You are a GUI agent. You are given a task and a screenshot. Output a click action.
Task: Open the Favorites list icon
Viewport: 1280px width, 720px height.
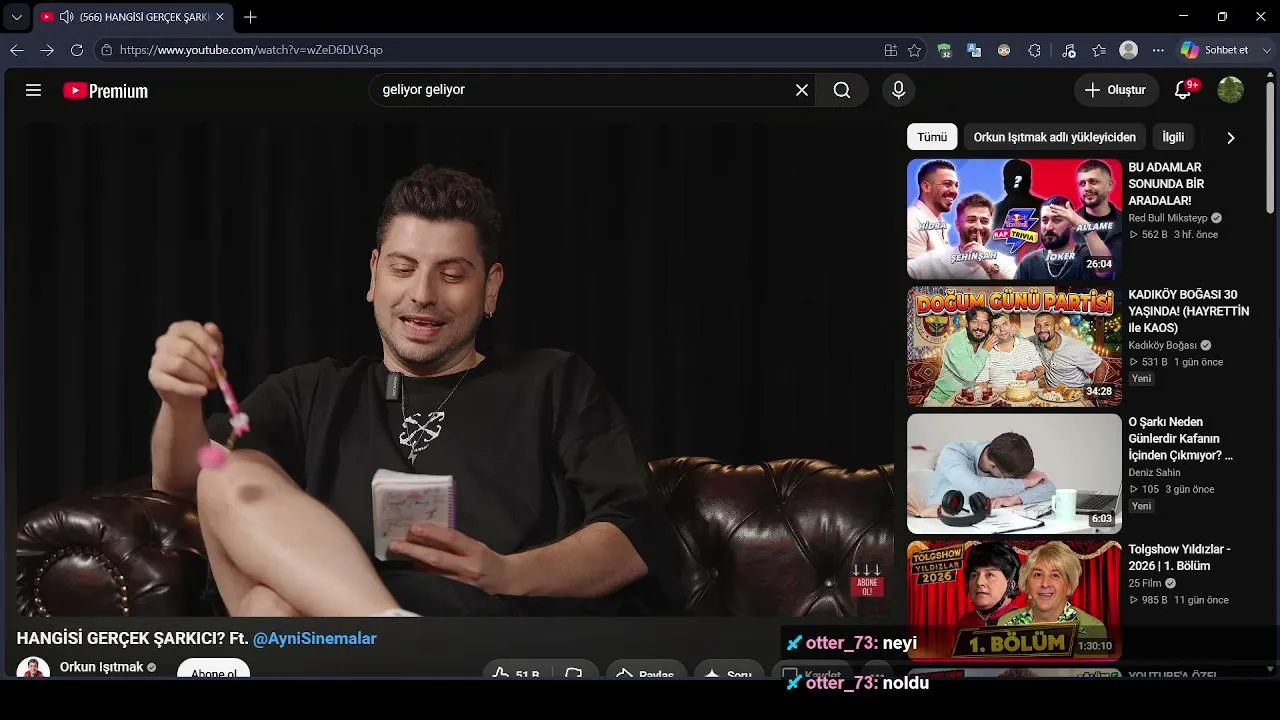(1099, 50)
